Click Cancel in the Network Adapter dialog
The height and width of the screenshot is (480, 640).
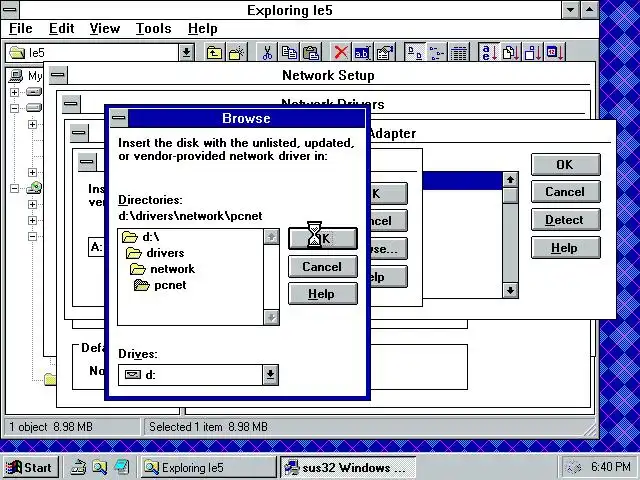(x=566, y=192)
